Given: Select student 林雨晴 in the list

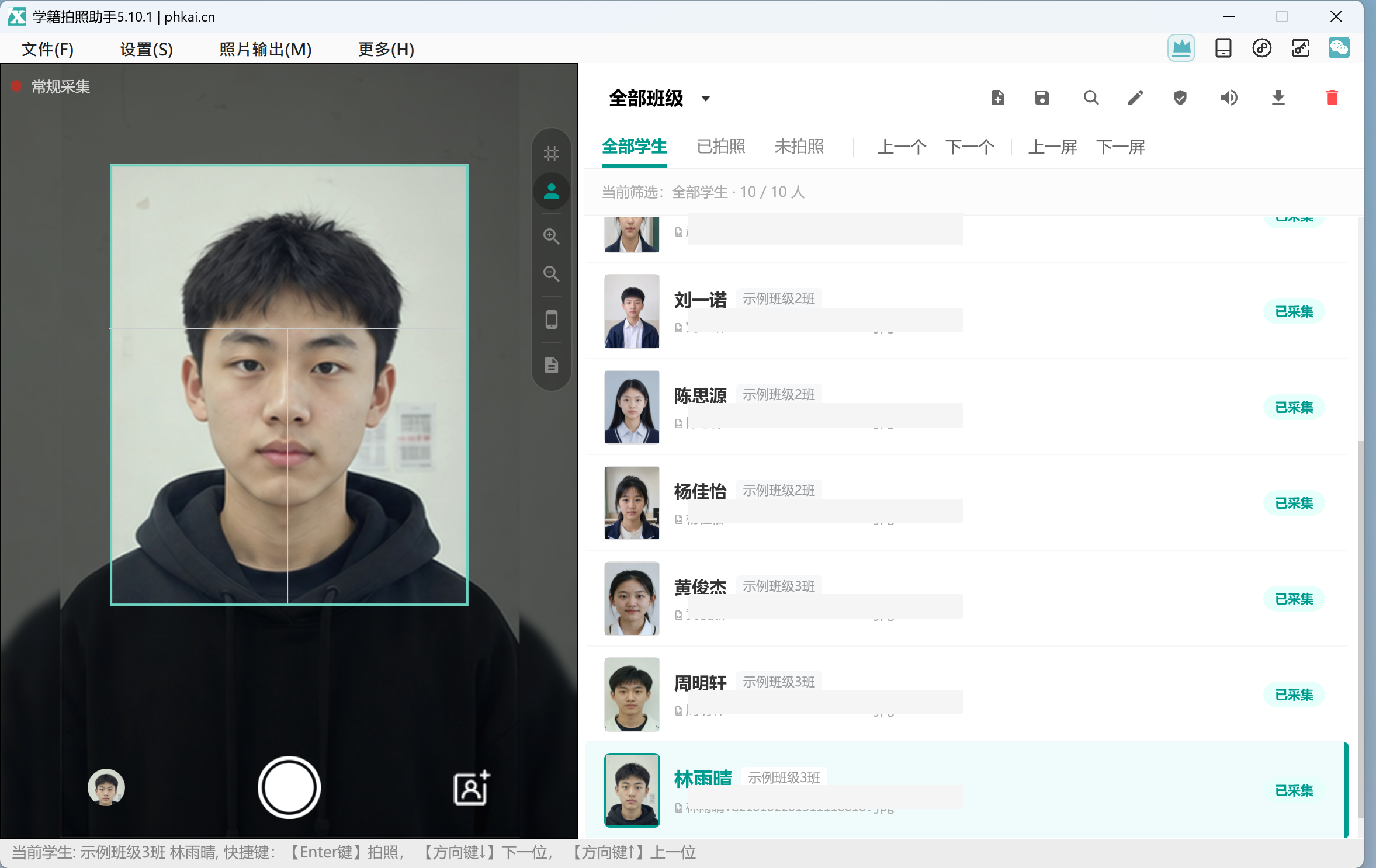Looking at the screenshot, I should (x=966, y=790).
